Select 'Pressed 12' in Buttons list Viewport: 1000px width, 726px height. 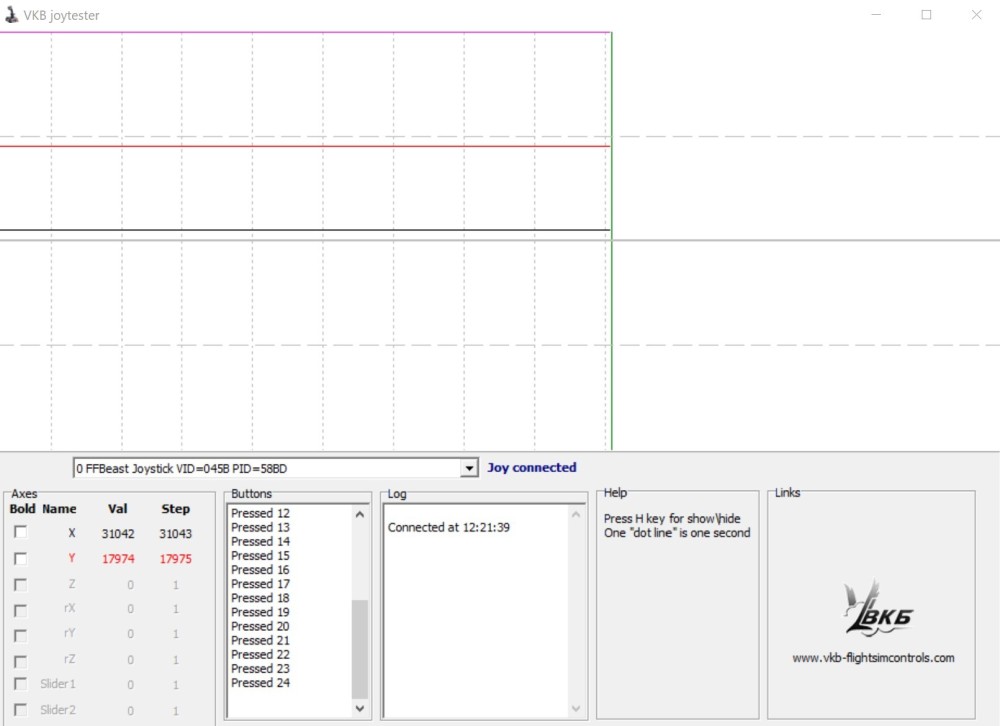pyautogui.click(x=260, y=513)
